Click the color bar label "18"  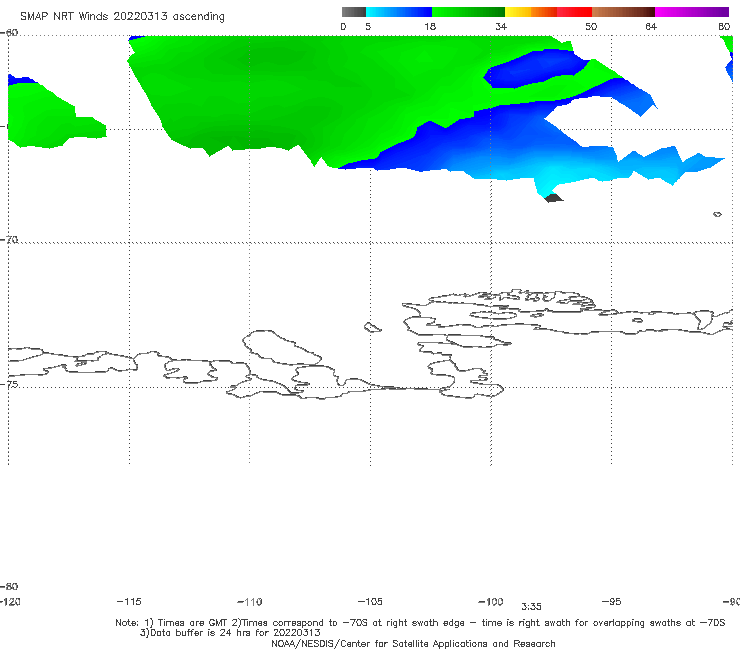[430, 27]
